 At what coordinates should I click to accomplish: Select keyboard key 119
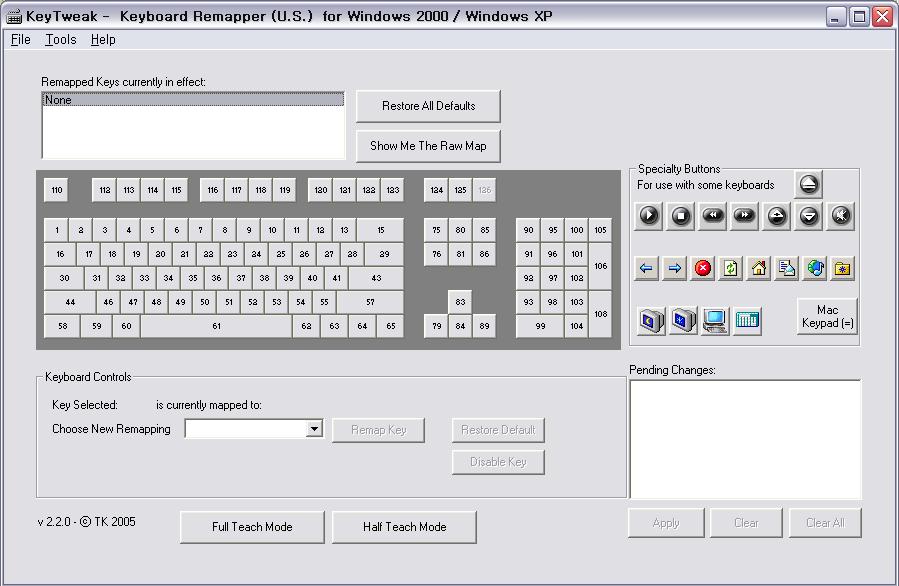pyautogui.click(x=285, y=190)
